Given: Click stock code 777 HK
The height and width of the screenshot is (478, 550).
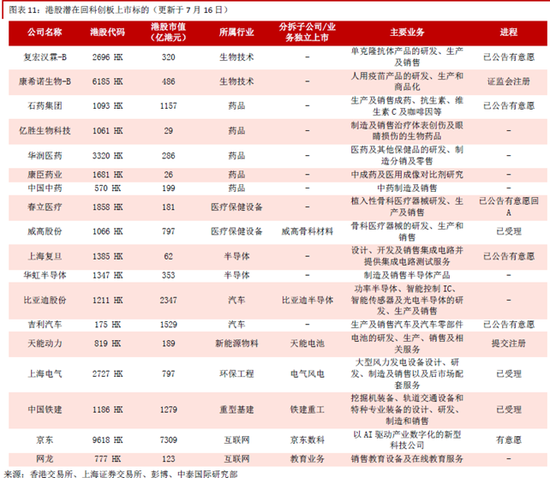Looking at the screenshot, I should [x=107, y=459].
